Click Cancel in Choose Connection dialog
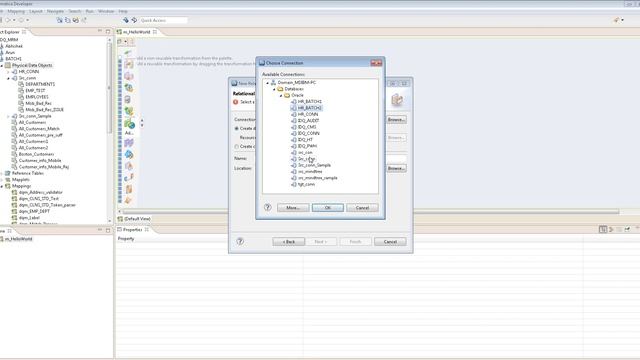 click(362, 208)
